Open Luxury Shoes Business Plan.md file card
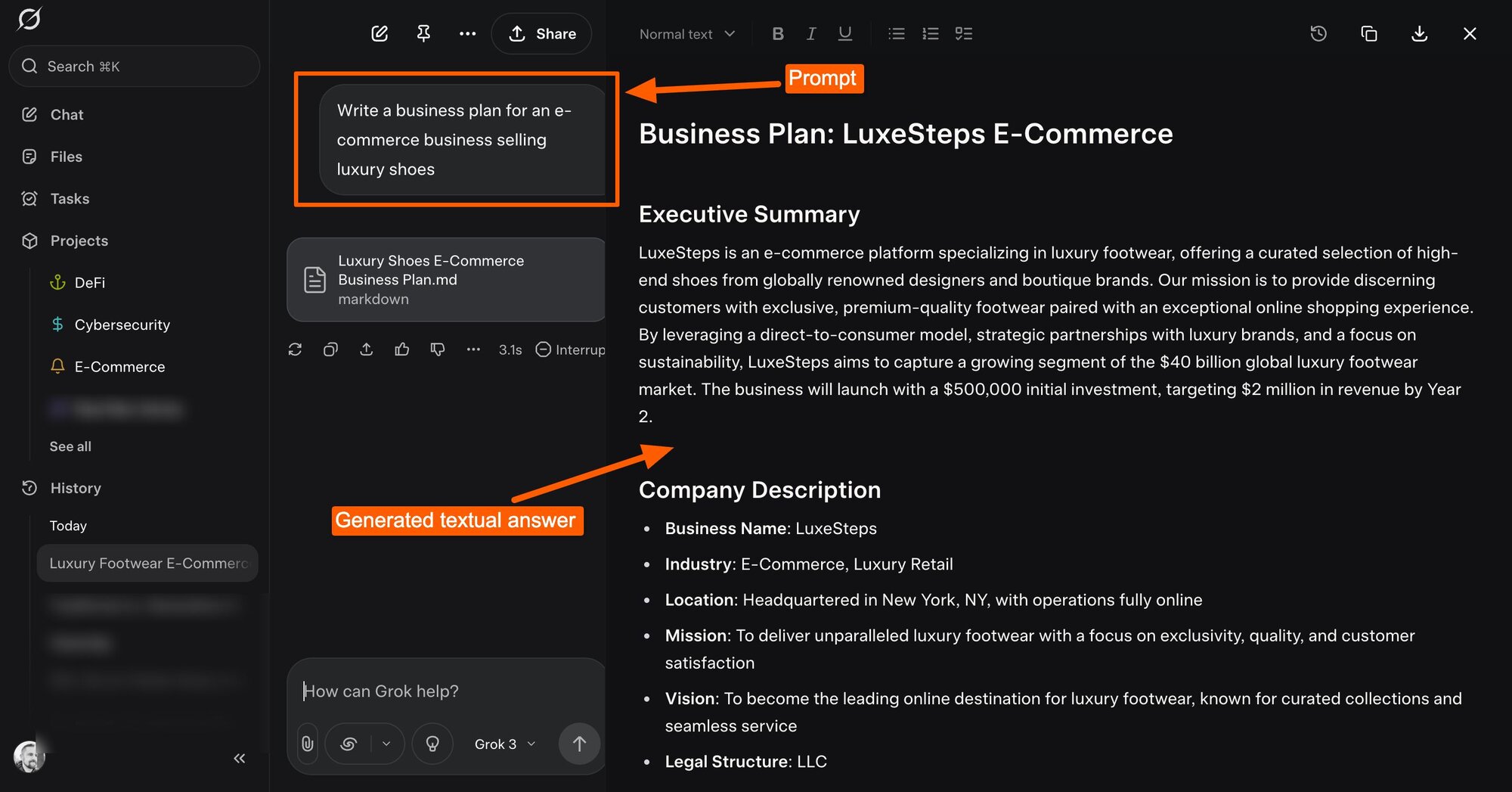The image size is (1512, 792). (446, 280)
